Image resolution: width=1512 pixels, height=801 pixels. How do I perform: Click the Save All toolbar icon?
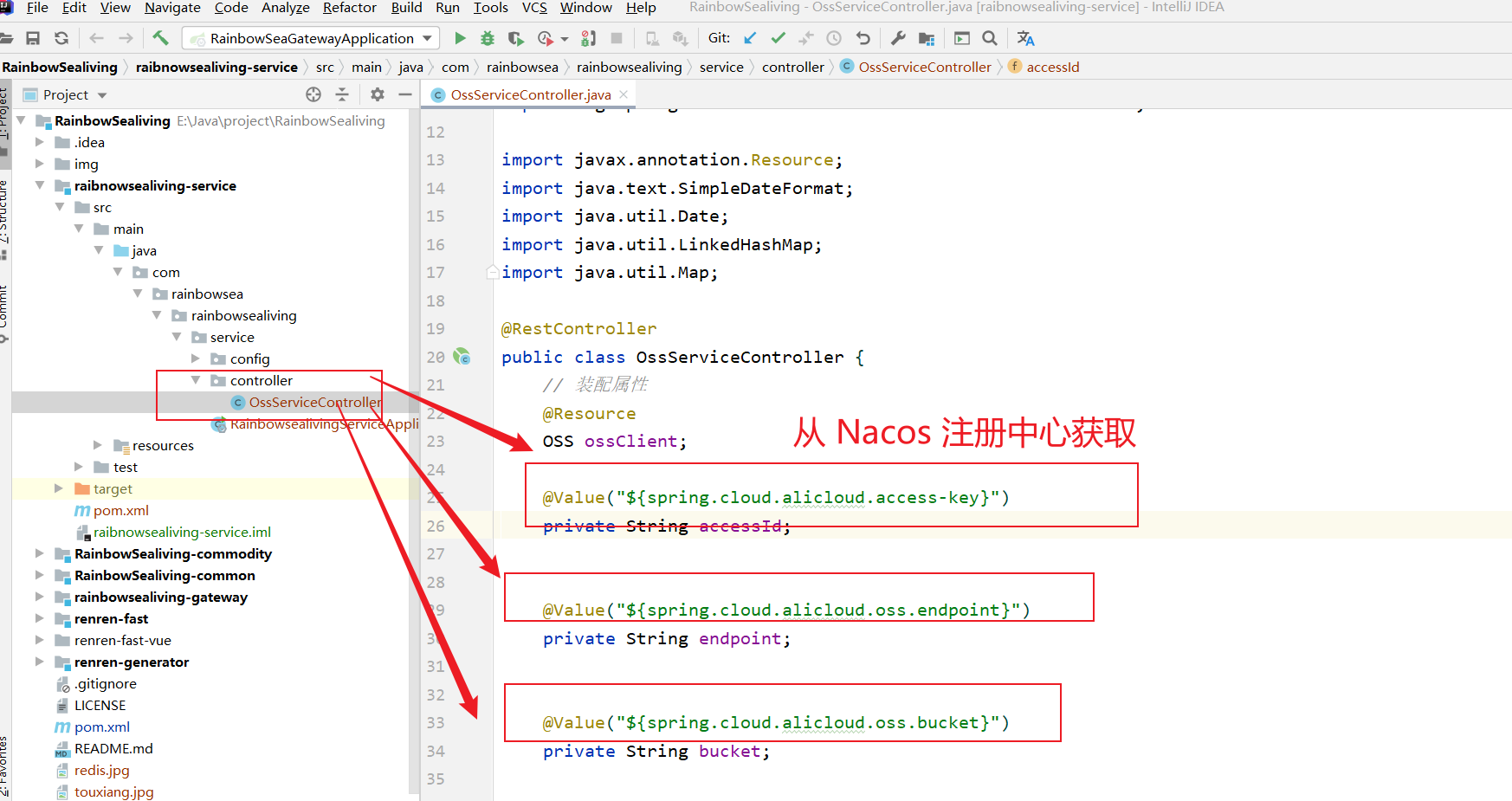tap(33, 38)
